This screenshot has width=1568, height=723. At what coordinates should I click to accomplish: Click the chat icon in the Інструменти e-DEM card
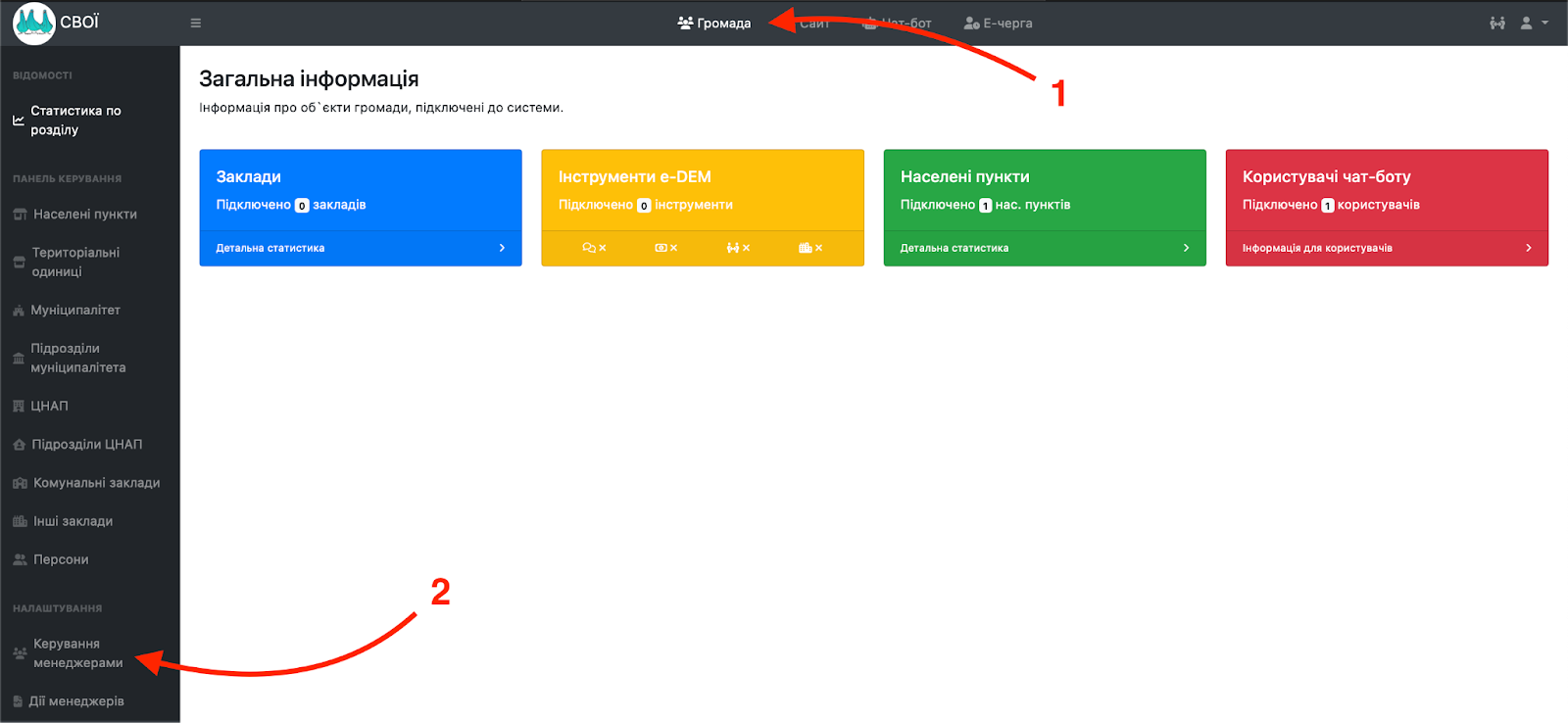click(x=589, y=248)
